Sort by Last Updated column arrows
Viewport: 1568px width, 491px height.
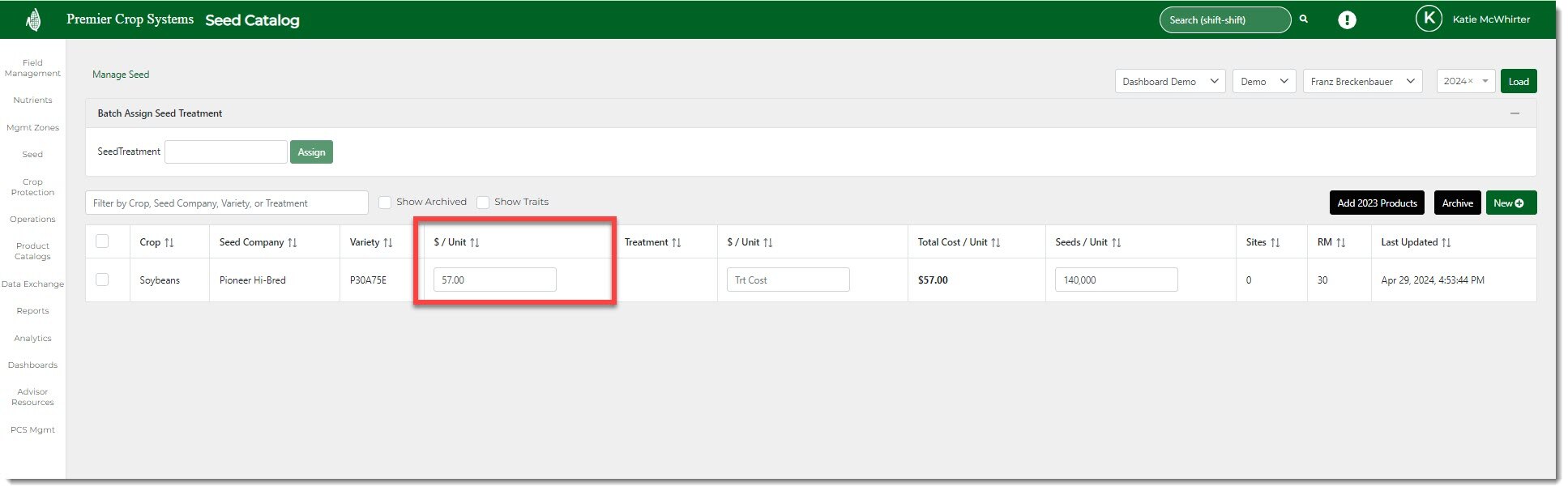point(1446,242)
